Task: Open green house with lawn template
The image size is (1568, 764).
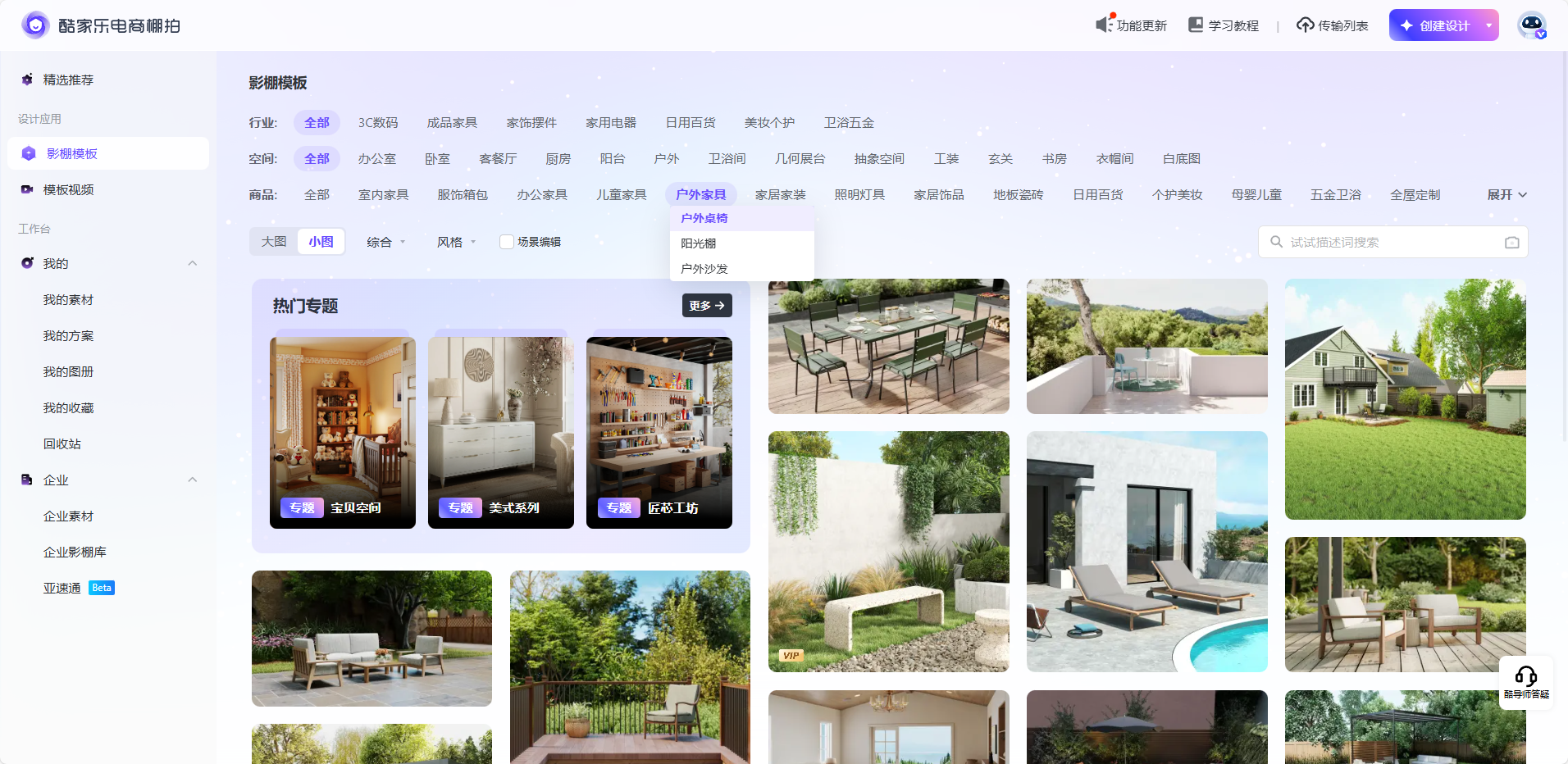Action: click(x=1406, y=399)
